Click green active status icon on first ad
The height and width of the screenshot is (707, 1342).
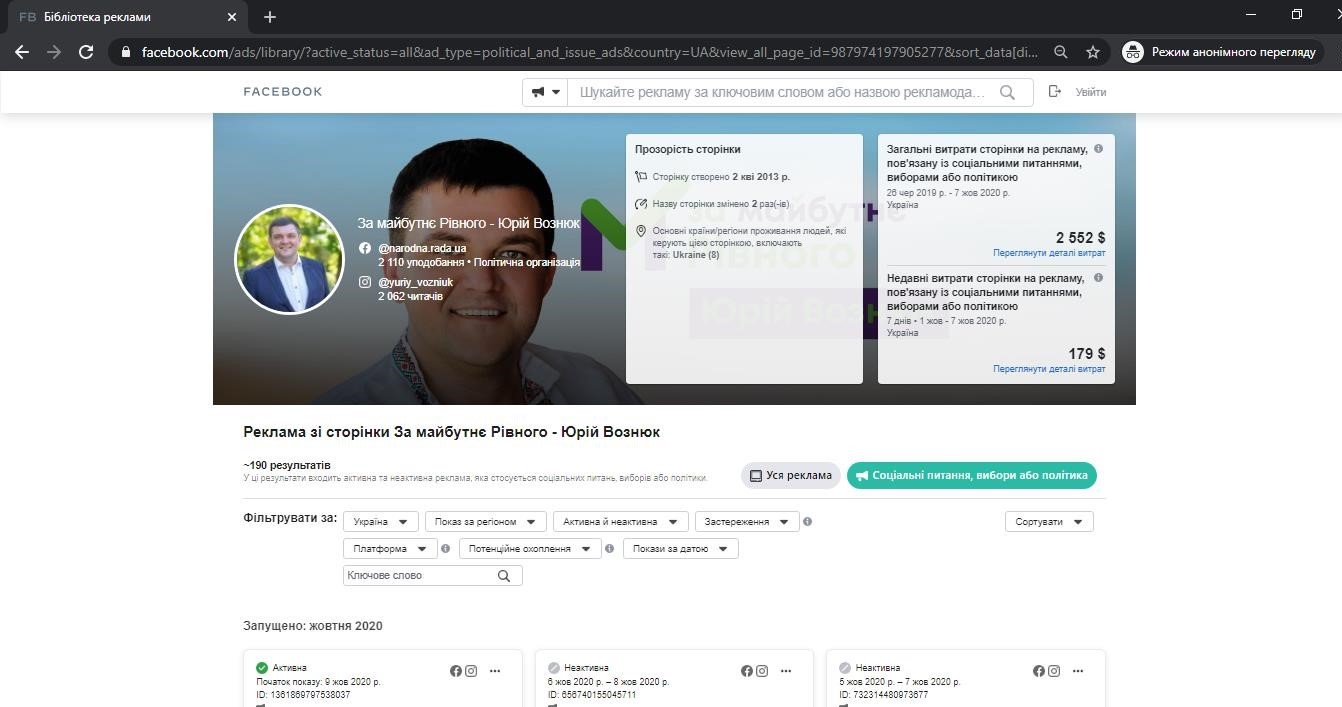[262, 668]
